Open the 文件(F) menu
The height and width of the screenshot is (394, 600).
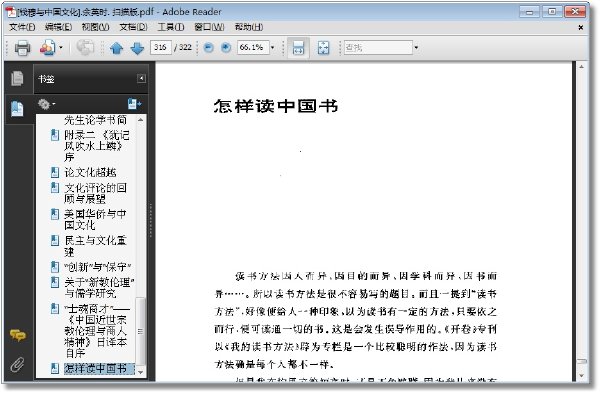click(x=22, y=27)
